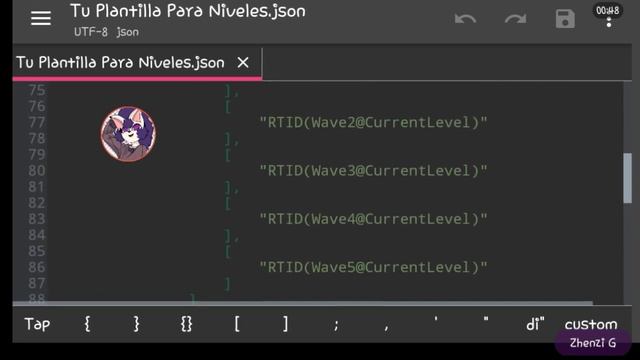Click the opening bracket on line 76
Image resolution: width=640 pixels, height=360 pixels.
tap(228, 107)
